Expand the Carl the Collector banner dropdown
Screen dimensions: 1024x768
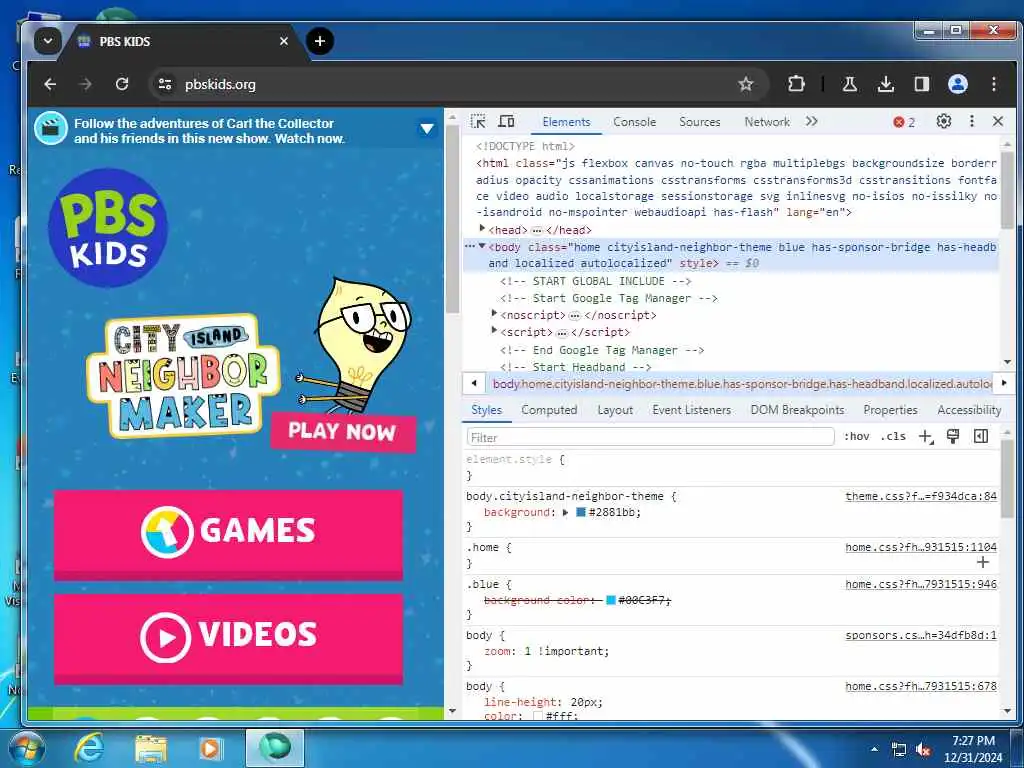[427, 129]
